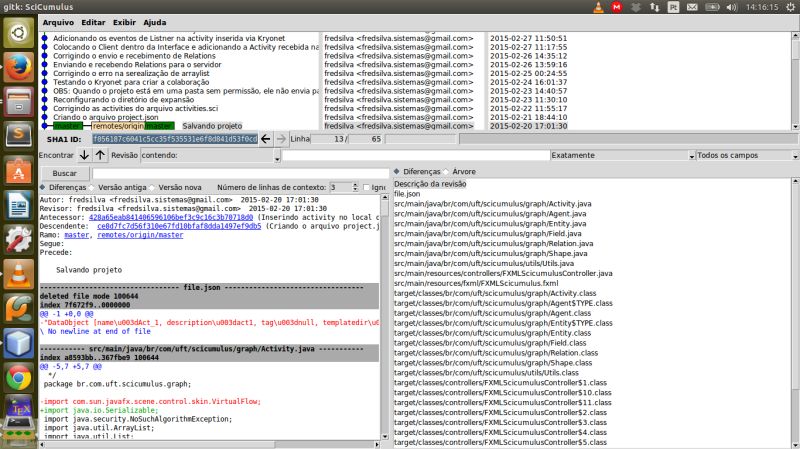Click the Buscar button
The height and width of the screenshot is (449, 800).
tap(64, 173)
